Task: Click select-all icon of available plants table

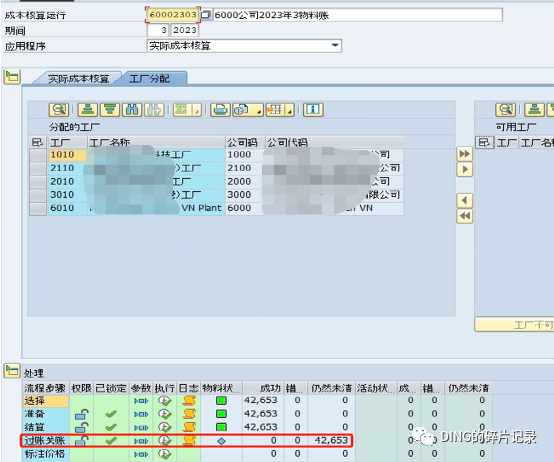Action: [x=484, y=142]
